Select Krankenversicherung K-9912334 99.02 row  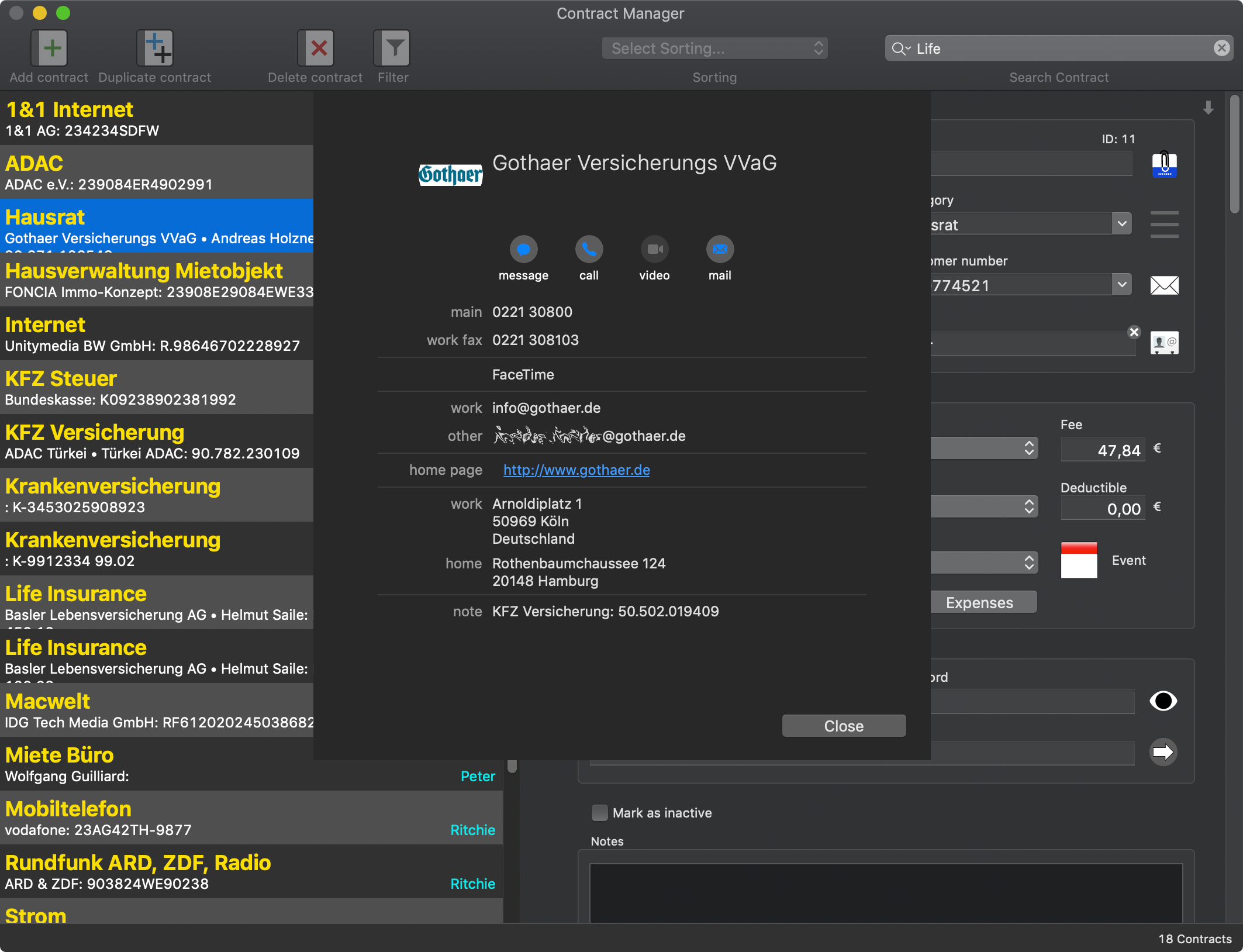pos(157,549)
